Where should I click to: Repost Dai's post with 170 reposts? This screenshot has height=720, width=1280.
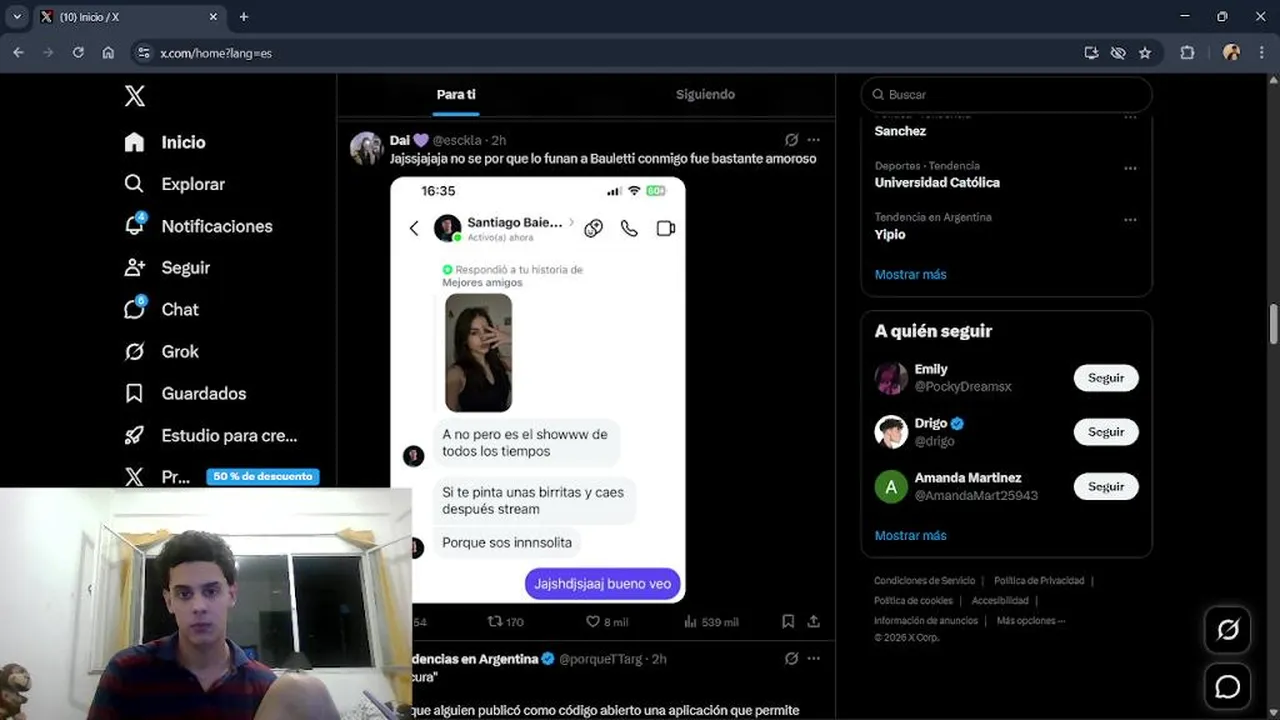tap(505, 621)
